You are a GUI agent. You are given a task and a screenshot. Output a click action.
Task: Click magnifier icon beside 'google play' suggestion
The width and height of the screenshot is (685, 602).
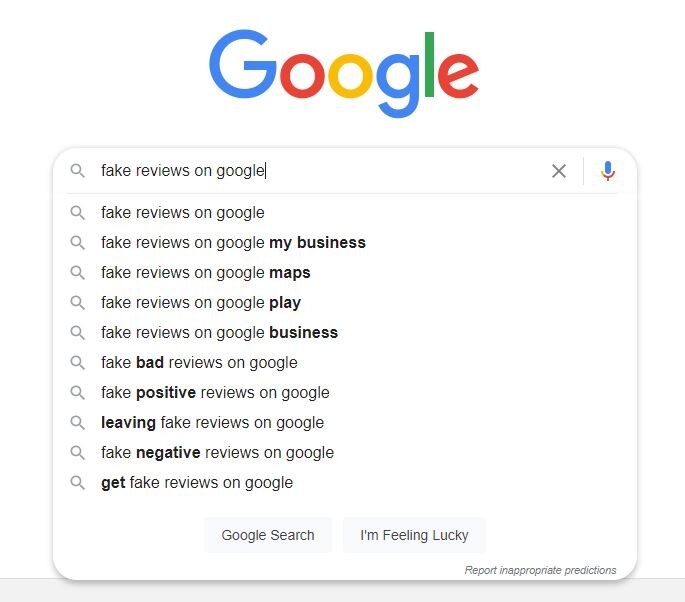pyautogui.click(x=77, y=302)
